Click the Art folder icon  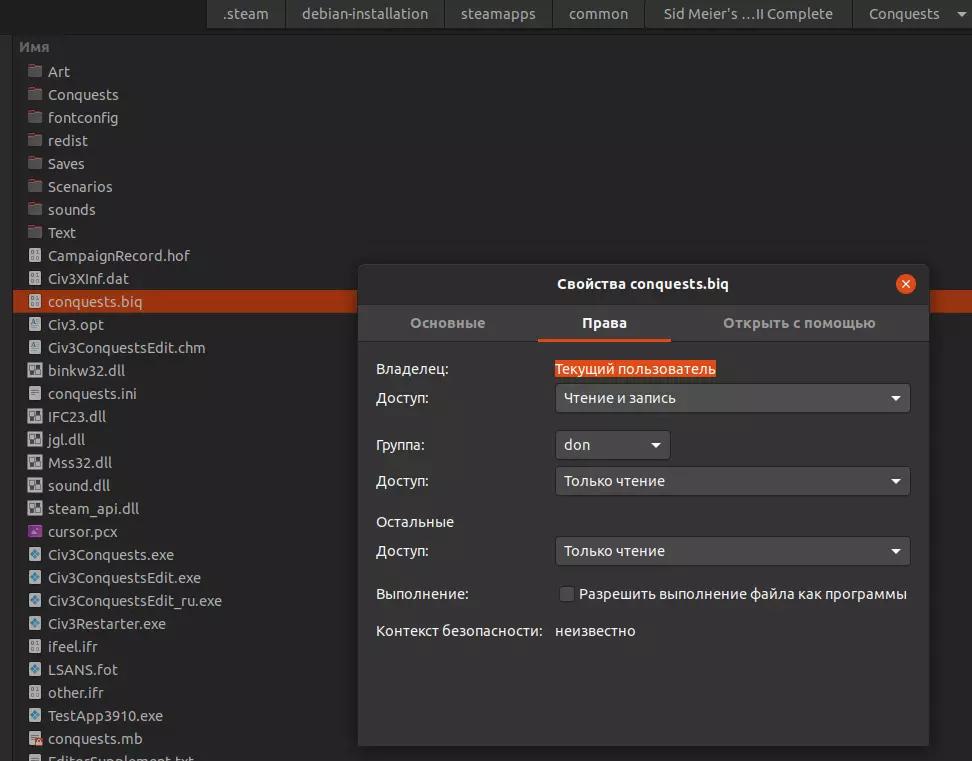[x=35, y=72]
